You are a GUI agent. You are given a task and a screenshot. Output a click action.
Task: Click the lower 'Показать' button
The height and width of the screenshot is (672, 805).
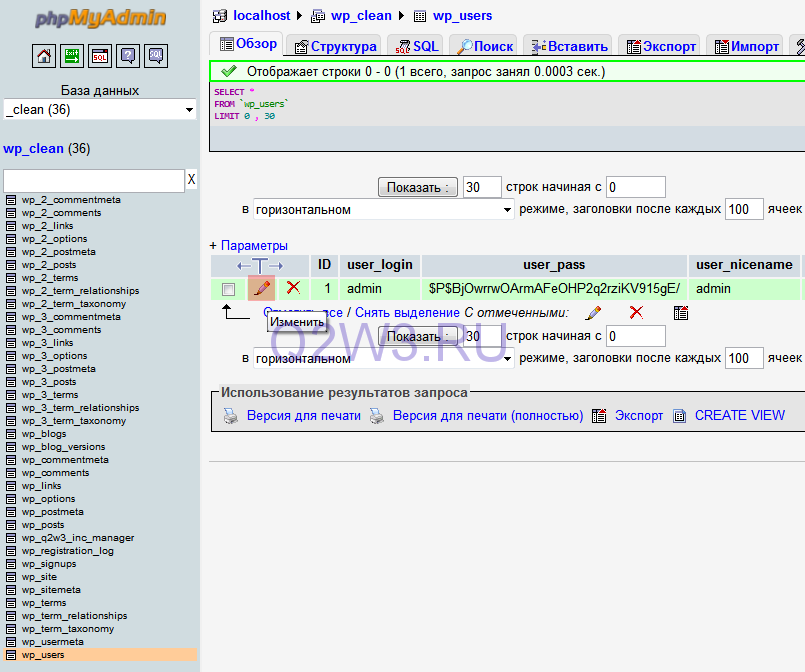pos(418,336)
